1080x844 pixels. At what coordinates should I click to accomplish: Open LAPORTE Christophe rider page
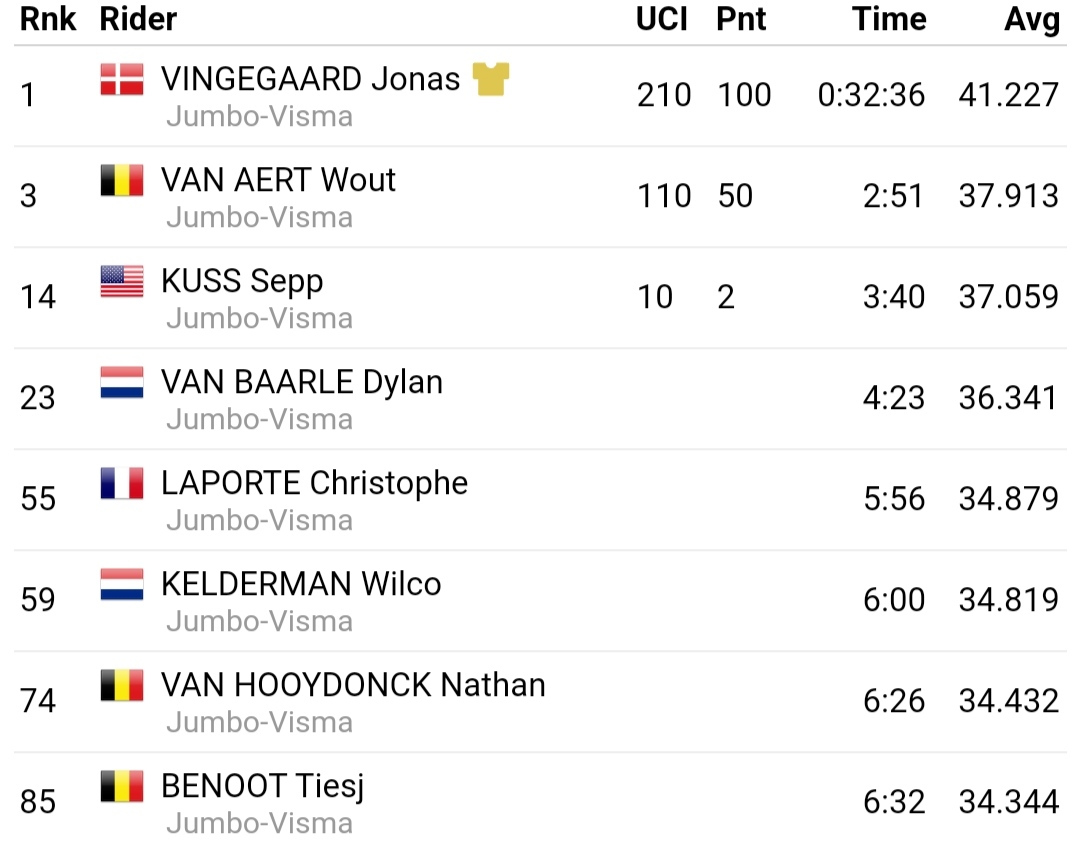(x=314, y=483)
